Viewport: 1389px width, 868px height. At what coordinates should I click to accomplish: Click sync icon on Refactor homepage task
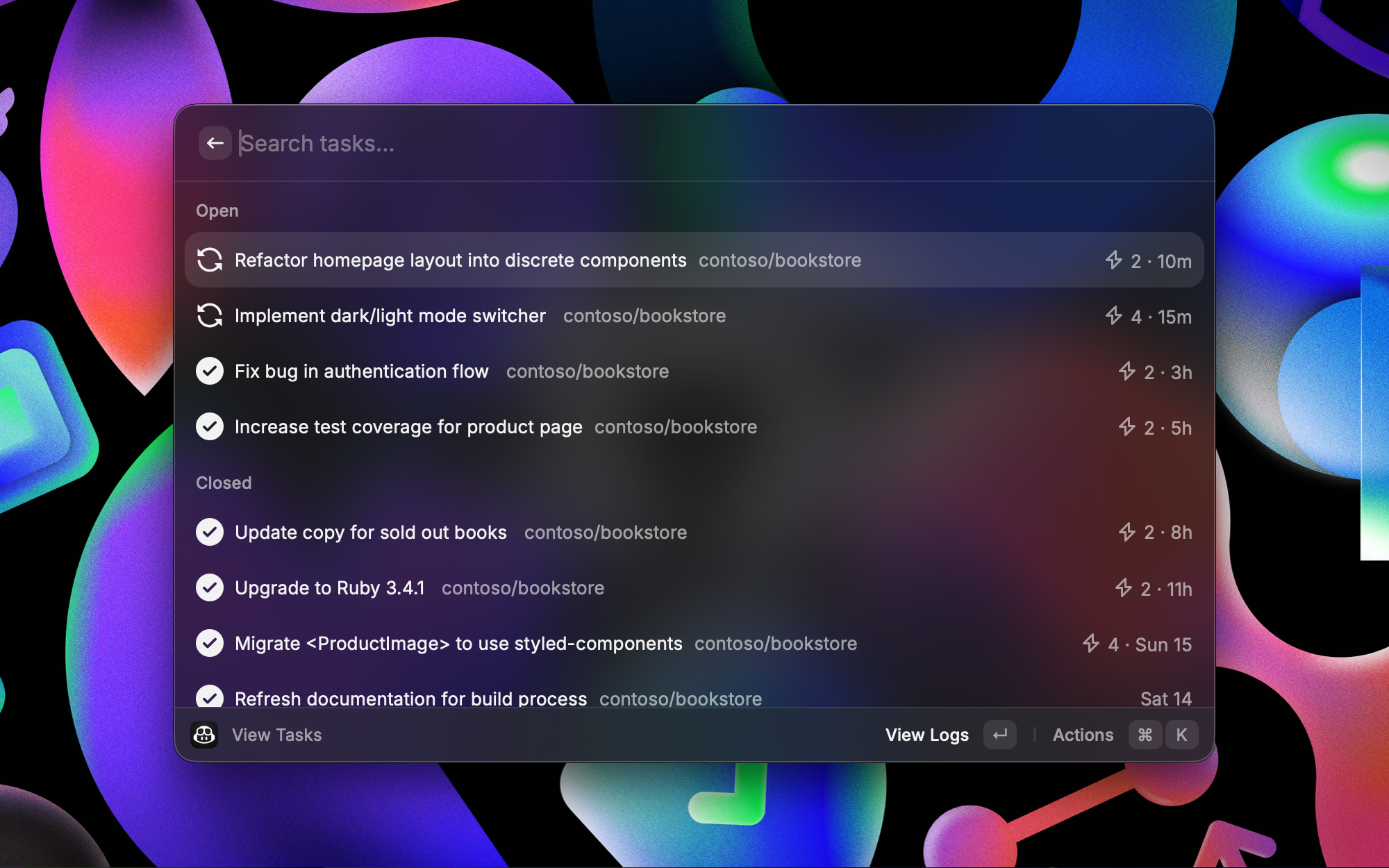209,260
